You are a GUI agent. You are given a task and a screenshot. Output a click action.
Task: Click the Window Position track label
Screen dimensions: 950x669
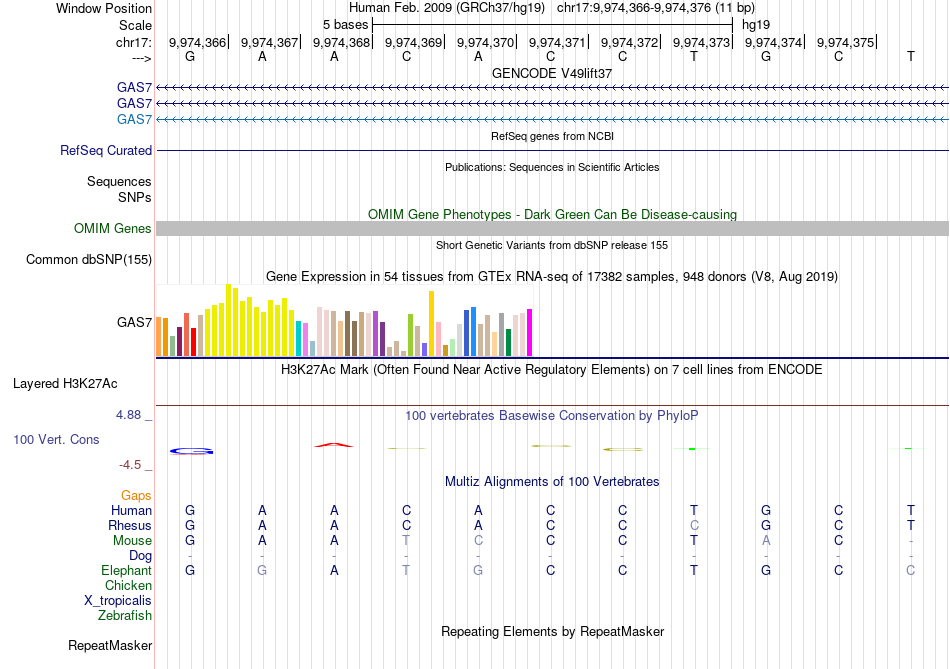click(104, 8)
